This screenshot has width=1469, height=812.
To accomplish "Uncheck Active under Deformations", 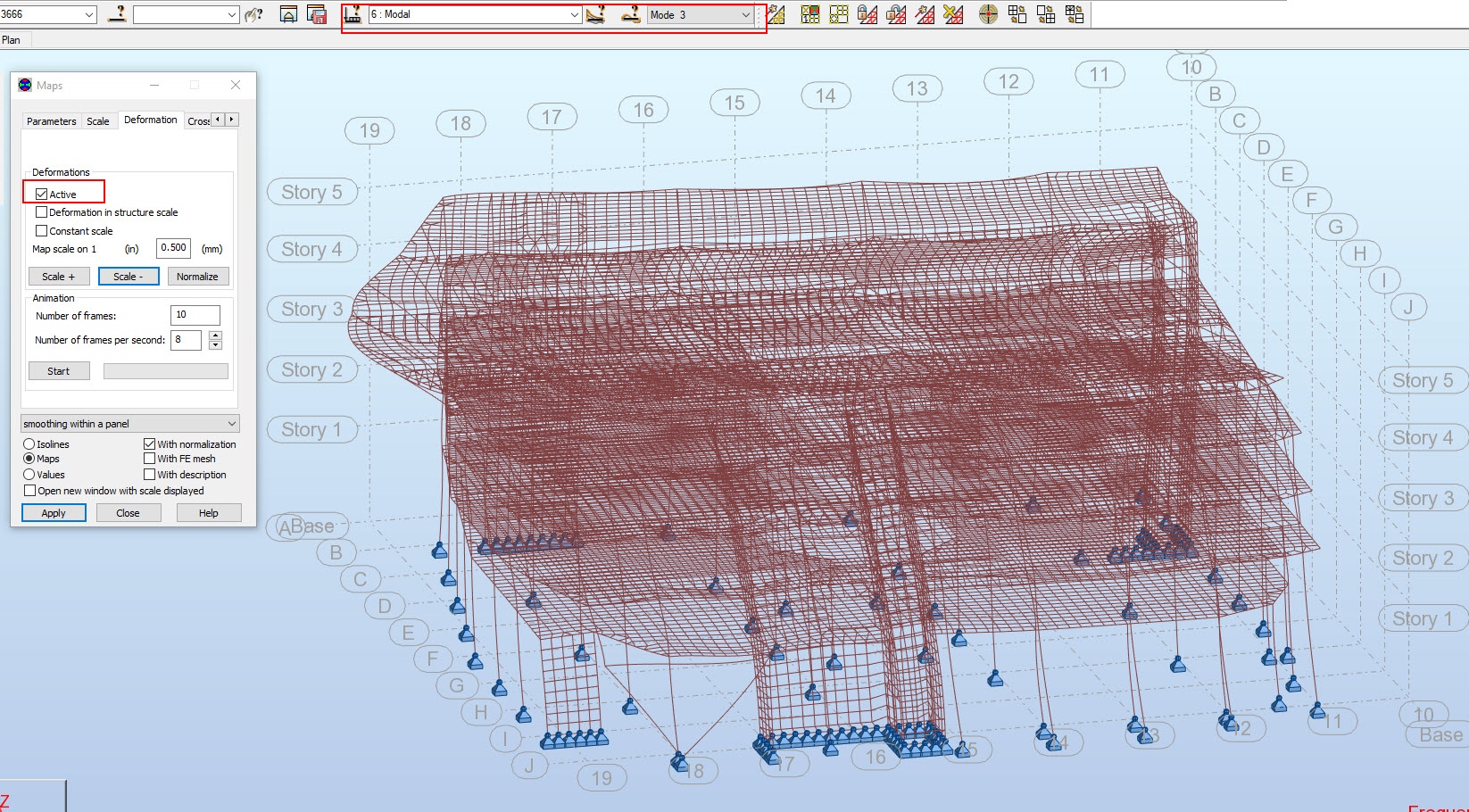I will [x=41, y=193].
